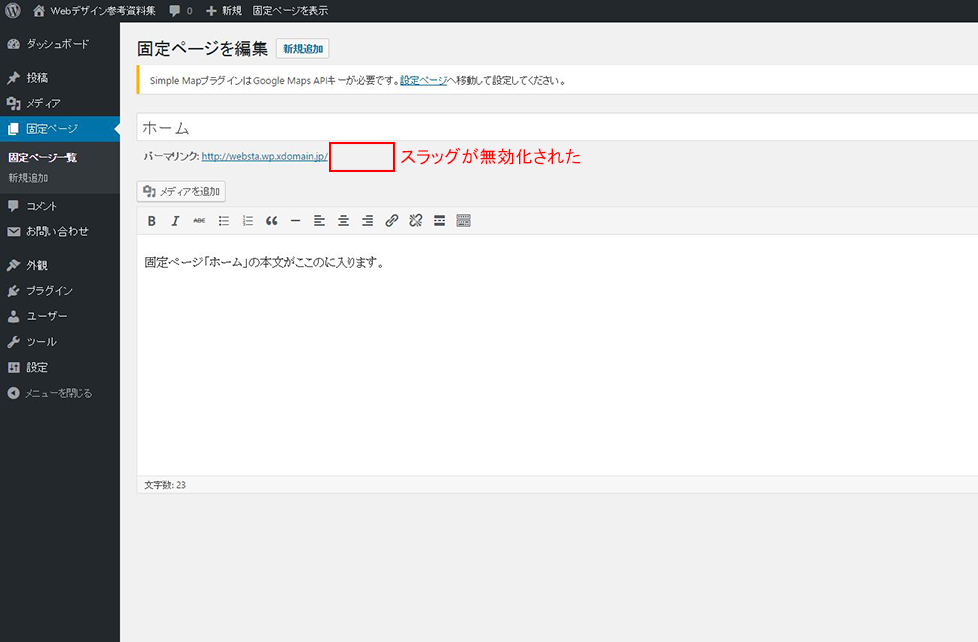Click the strikethrough ABC icon

tap(199, 221)
